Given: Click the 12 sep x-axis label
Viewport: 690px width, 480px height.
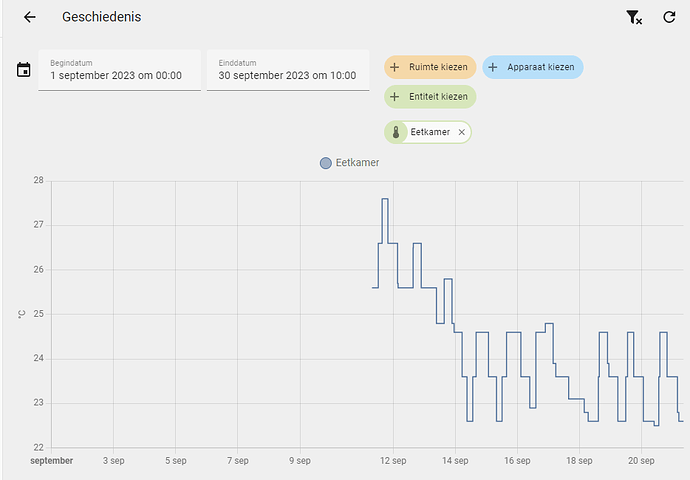Looking at the screenshot, I should [393, 461].
